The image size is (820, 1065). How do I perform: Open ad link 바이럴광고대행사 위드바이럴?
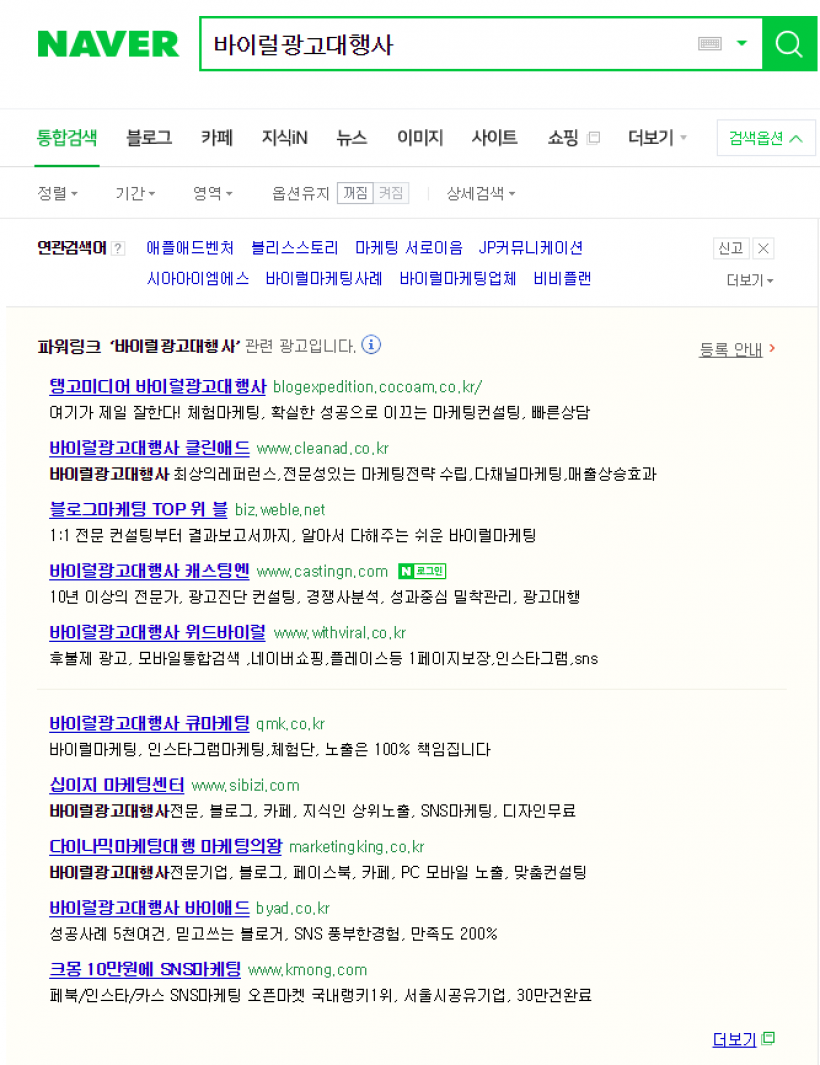tap(158, 632)
